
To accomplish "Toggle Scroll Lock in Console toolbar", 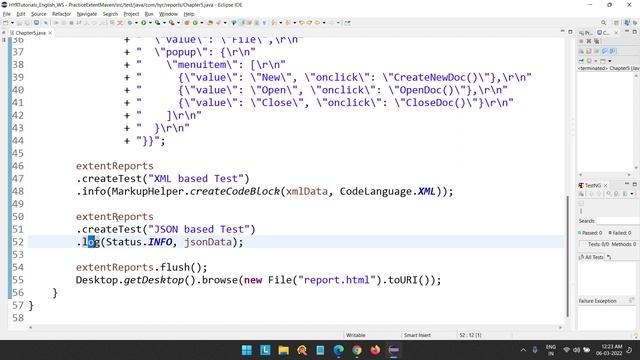I will pos(589,51).
